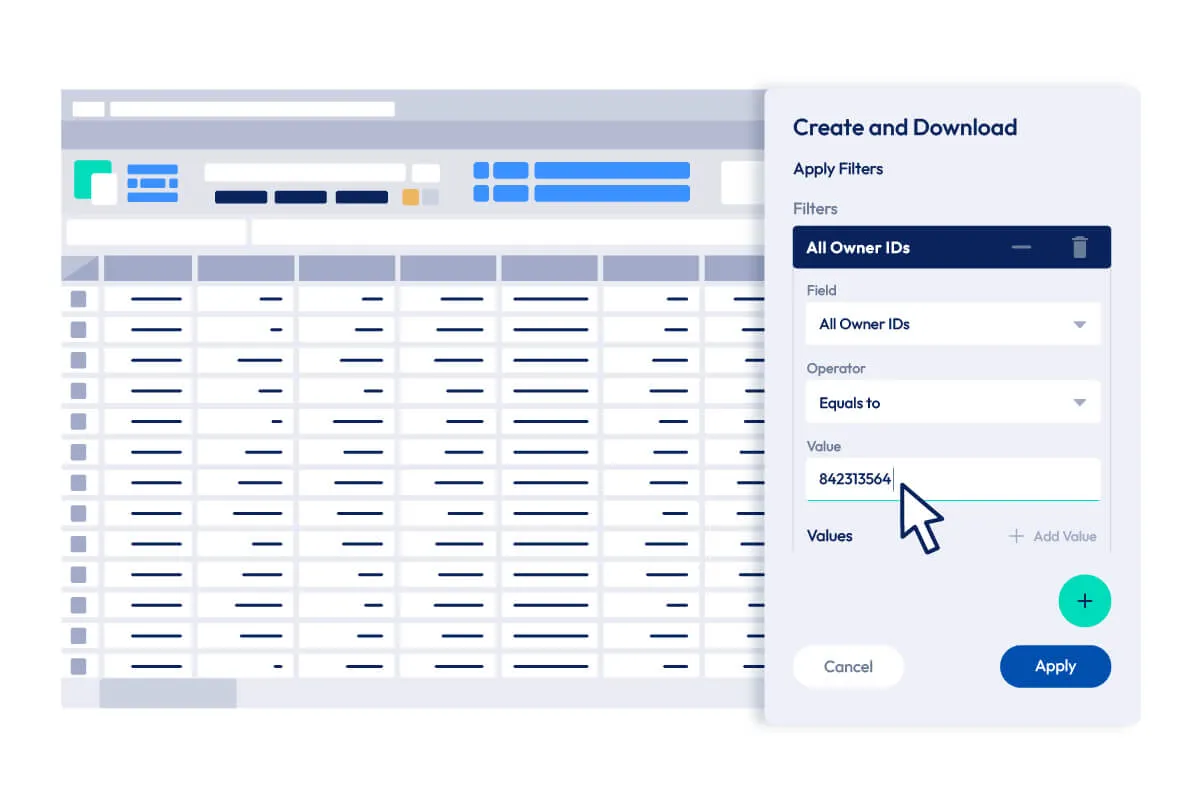Click the All Owner IDs filter header bar
The height and width of the screenshot is (801, 1201).
(900, 247)
